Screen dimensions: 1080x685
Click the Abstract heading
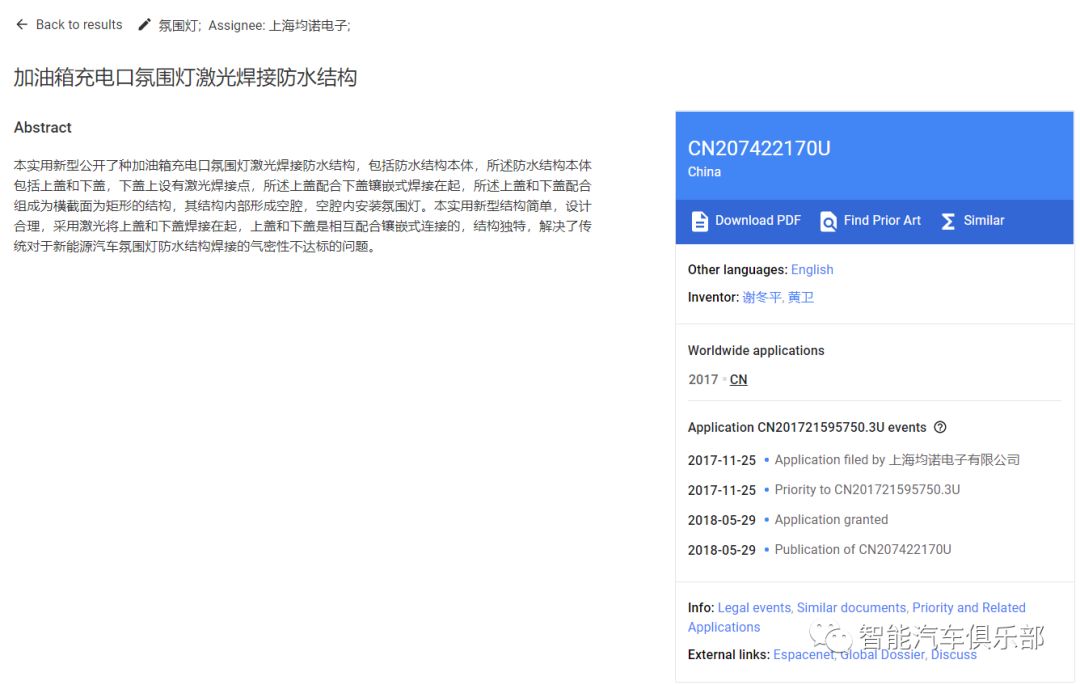tap(43, 127)
